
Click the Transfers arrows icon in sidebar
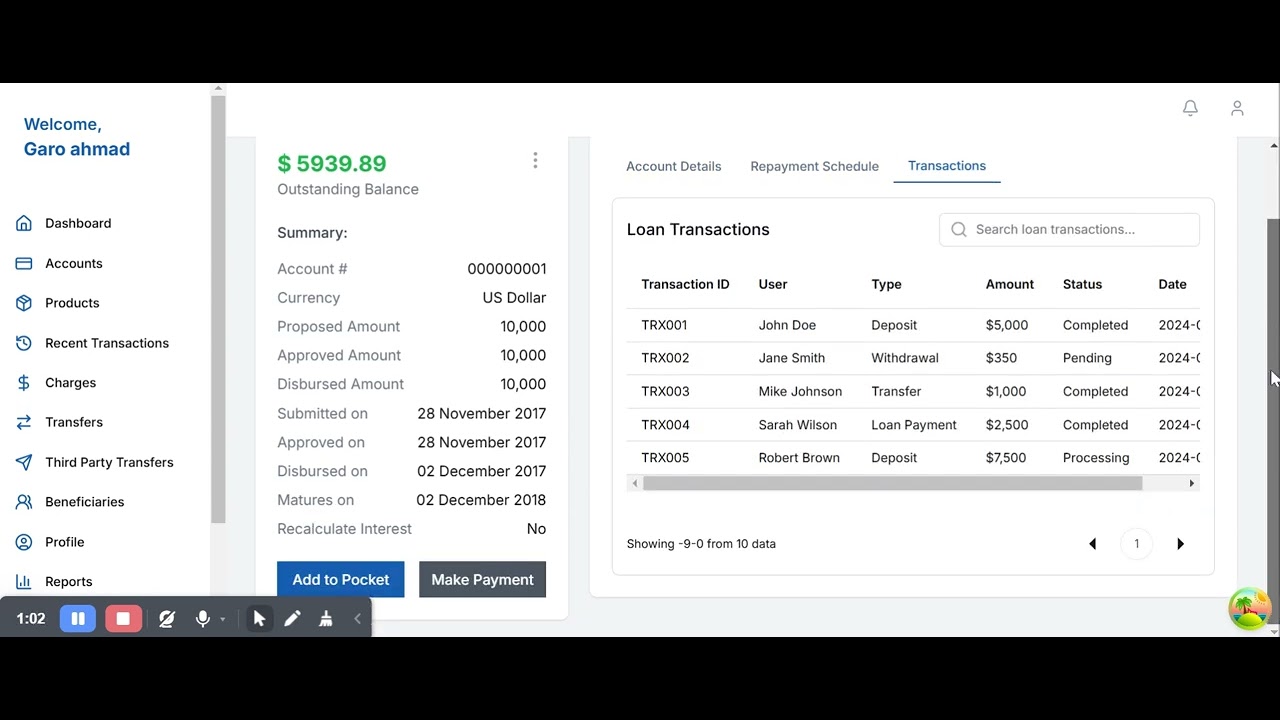pyautogui.click(x=24, y=422)
